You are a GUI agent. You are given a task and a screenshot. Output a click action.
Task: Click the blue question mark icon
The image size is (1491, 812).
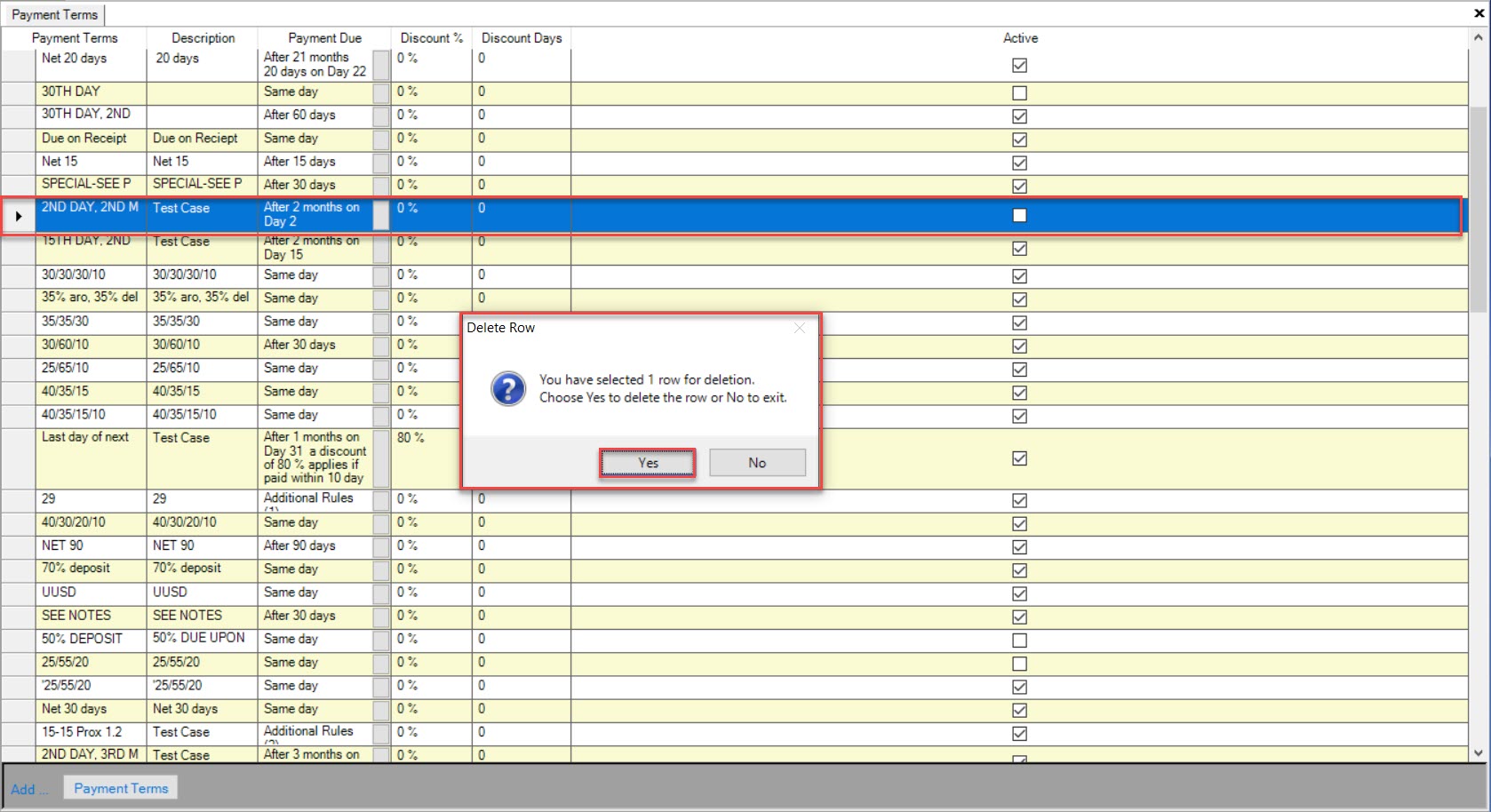(508, 389)
